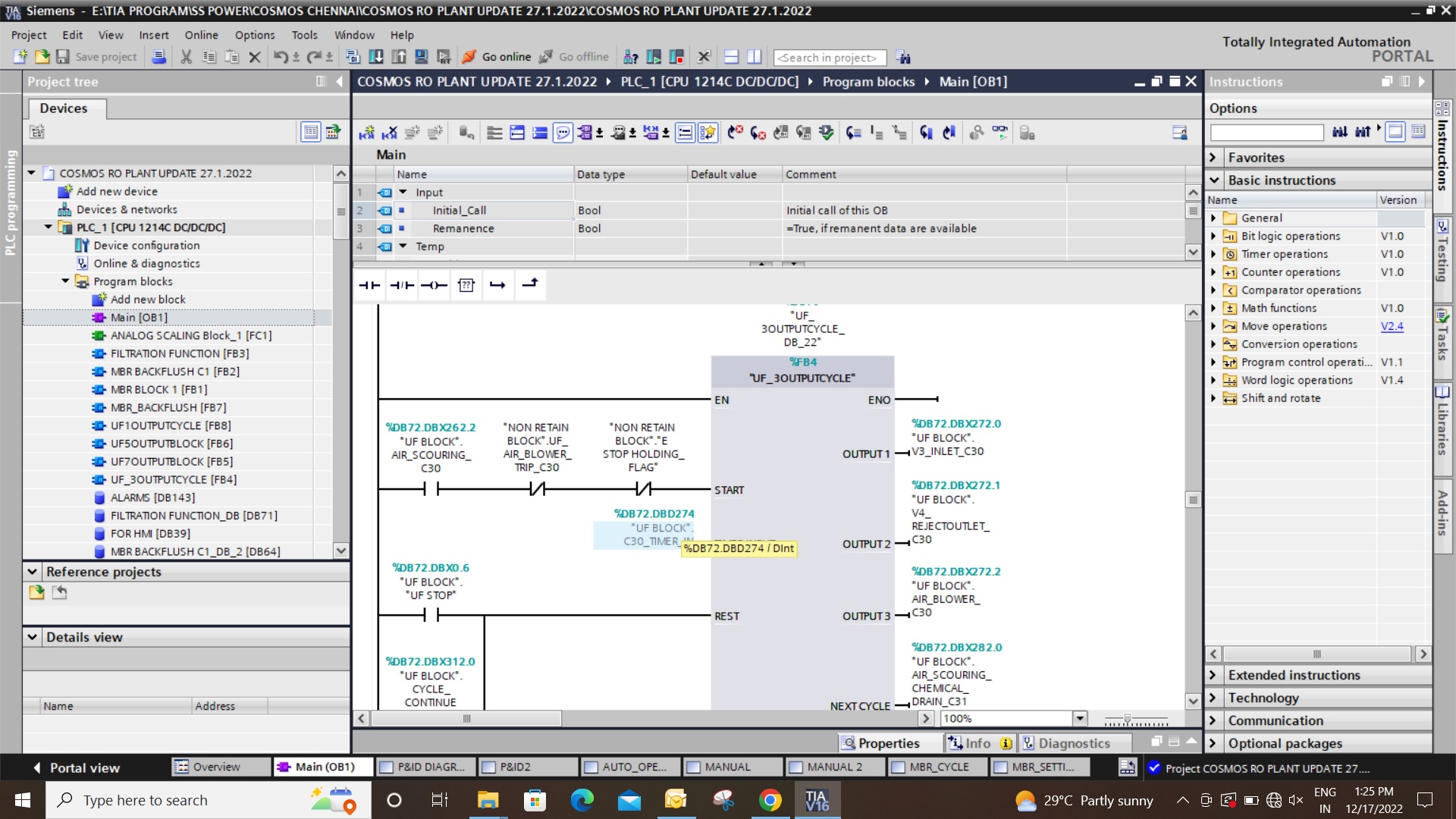This screenshot has width=1456, height=819.
Task: Click the Print icon in main toolbar
Action: tap(159, 57)
